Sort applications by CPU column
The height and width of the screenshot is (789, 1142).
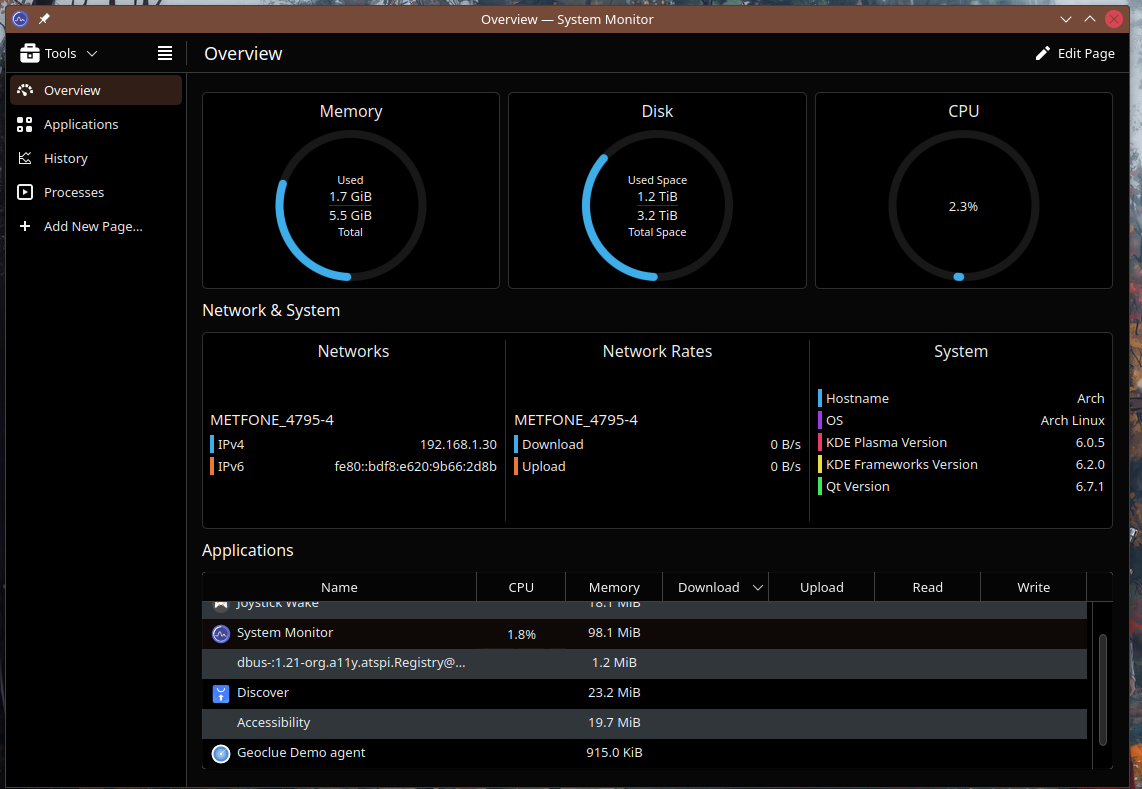click(521, 587)
